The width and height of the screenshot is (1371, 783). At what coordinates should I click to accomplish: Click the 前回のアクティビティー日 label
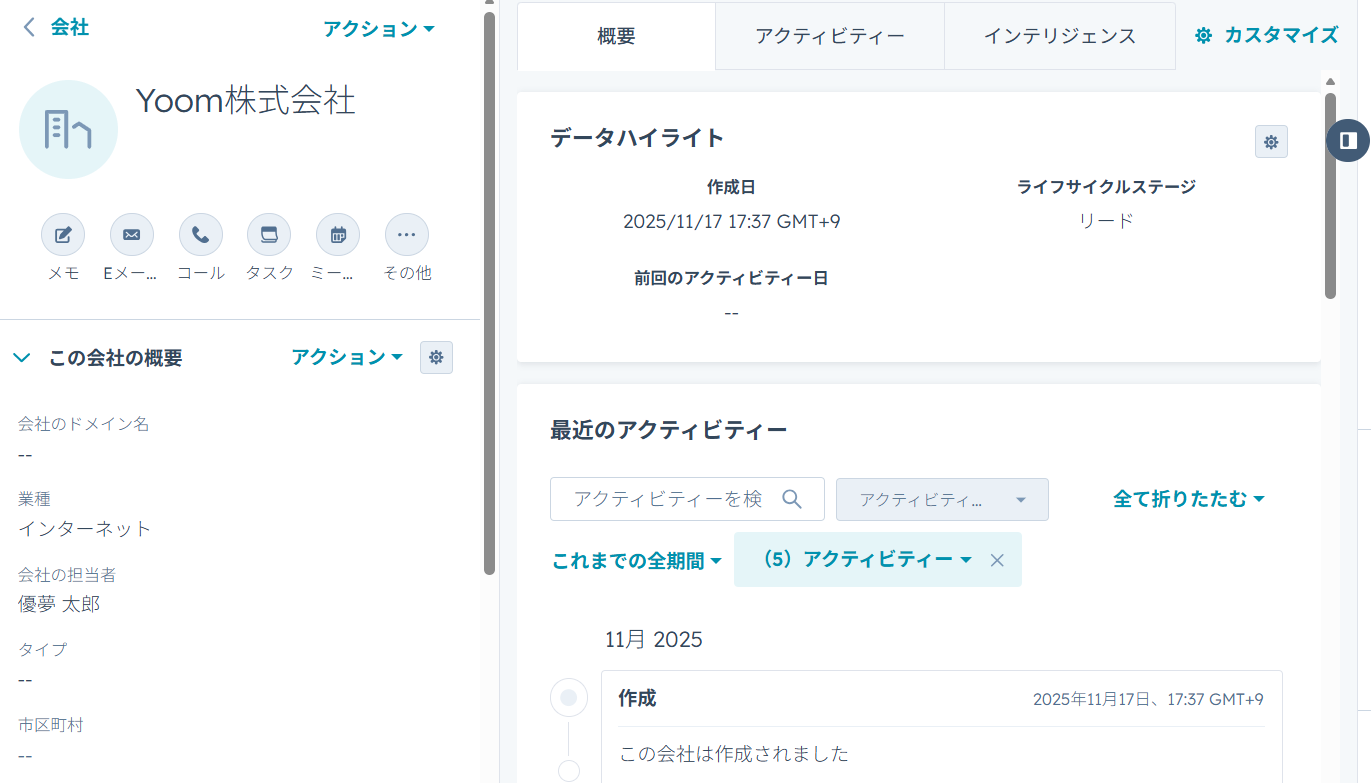(731, 278)
